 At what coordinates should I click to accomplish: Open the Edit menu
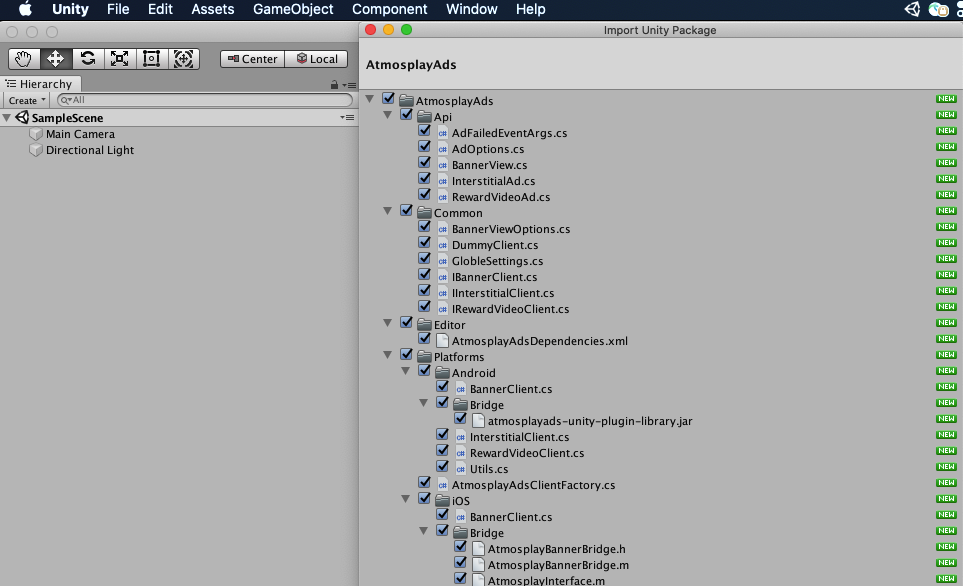click(x=160, y=9)
